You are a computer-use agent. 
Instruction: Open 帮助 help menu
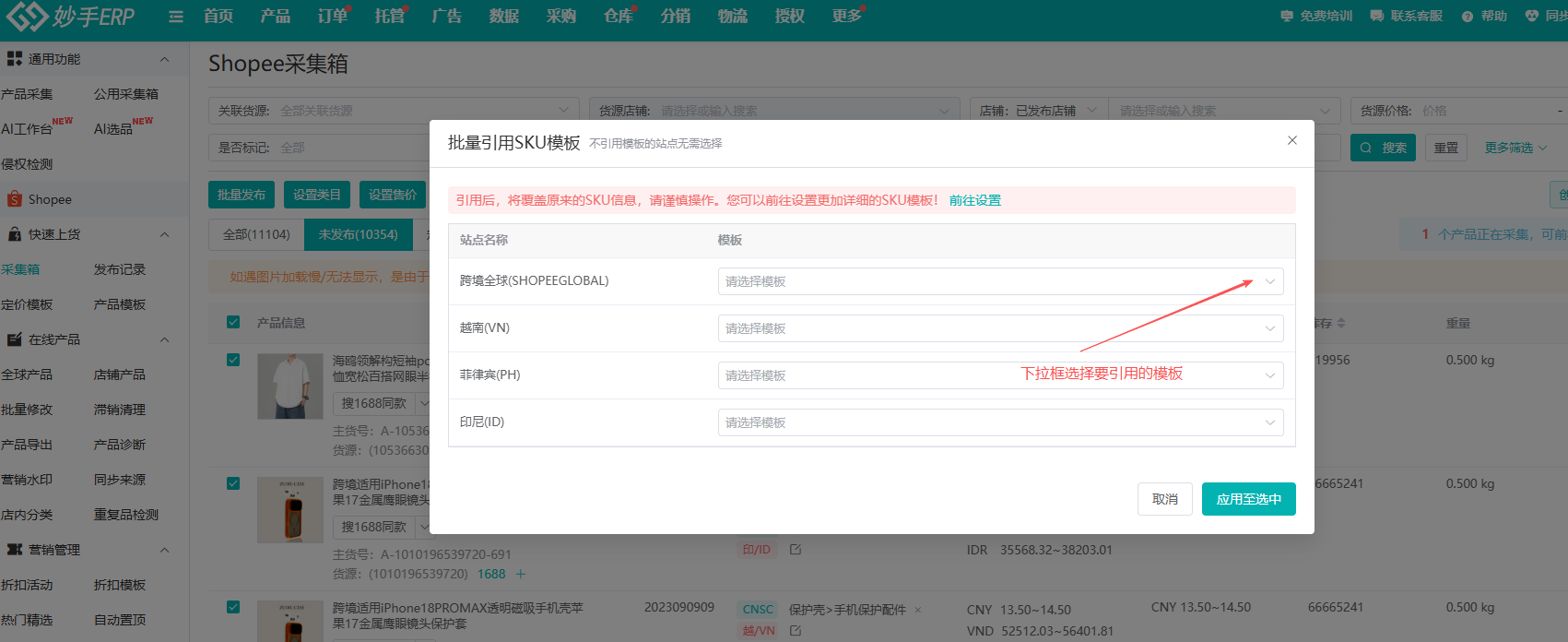coord(1484,16)
